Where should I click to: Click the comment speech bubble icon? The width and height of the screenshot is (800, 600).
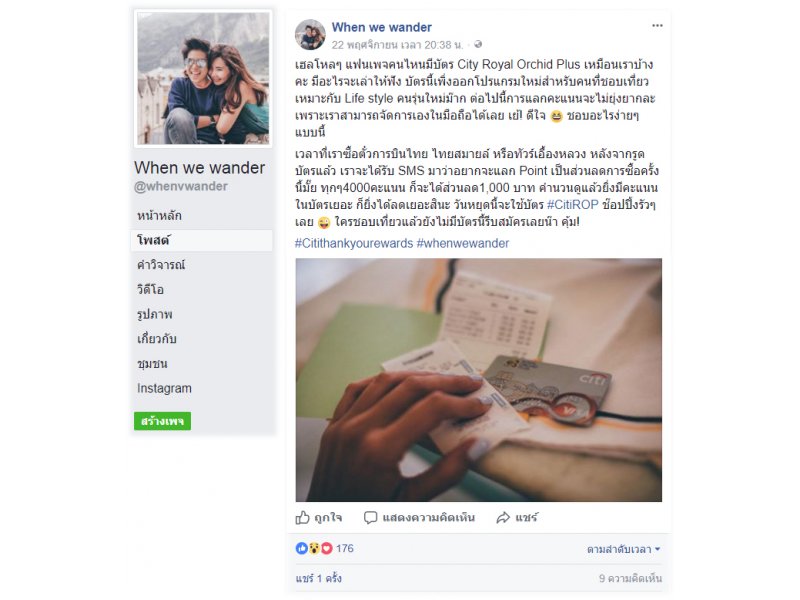370,517
